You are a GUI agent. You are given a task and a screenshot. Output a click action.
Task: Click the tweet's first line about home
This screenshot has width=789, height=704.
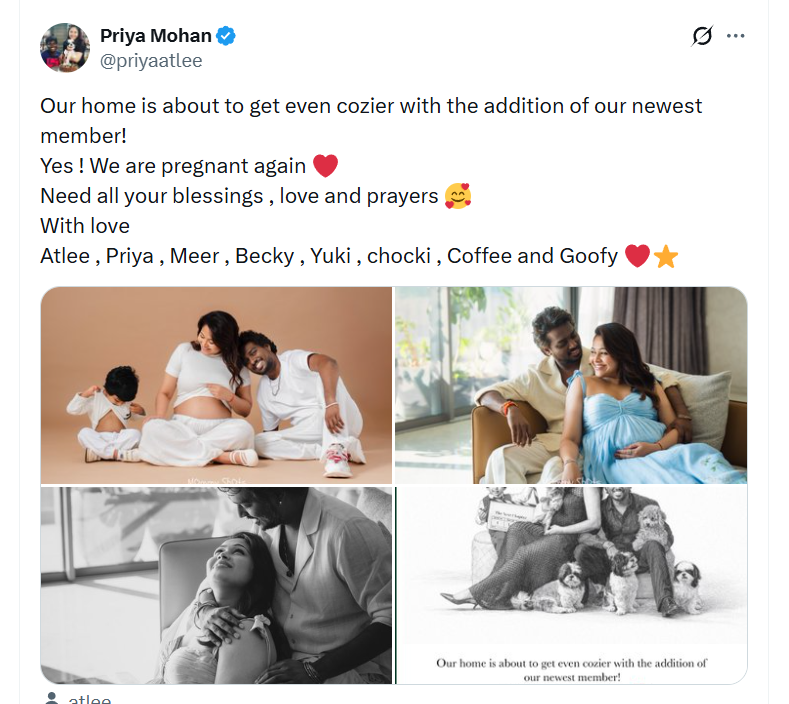click(x=371, y=106)
